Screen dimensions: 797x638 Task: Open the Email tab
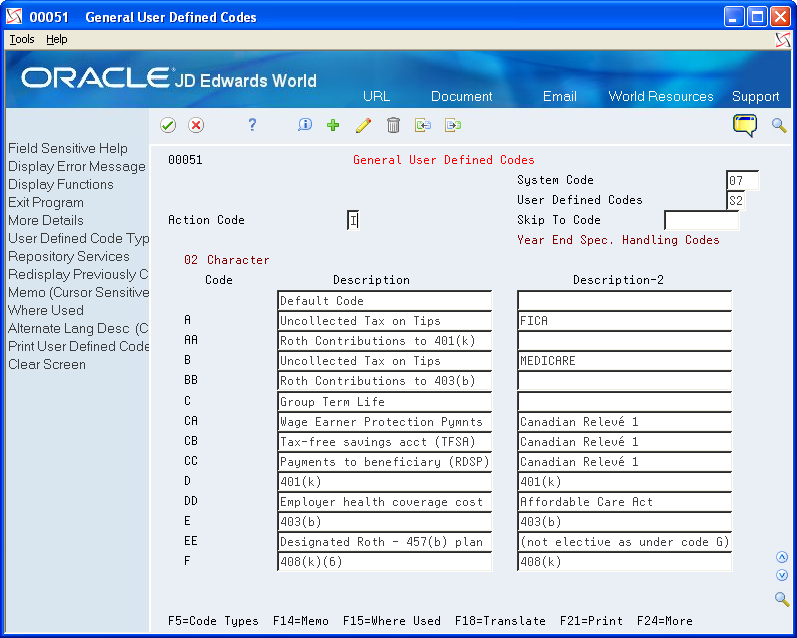pos(560,97)
